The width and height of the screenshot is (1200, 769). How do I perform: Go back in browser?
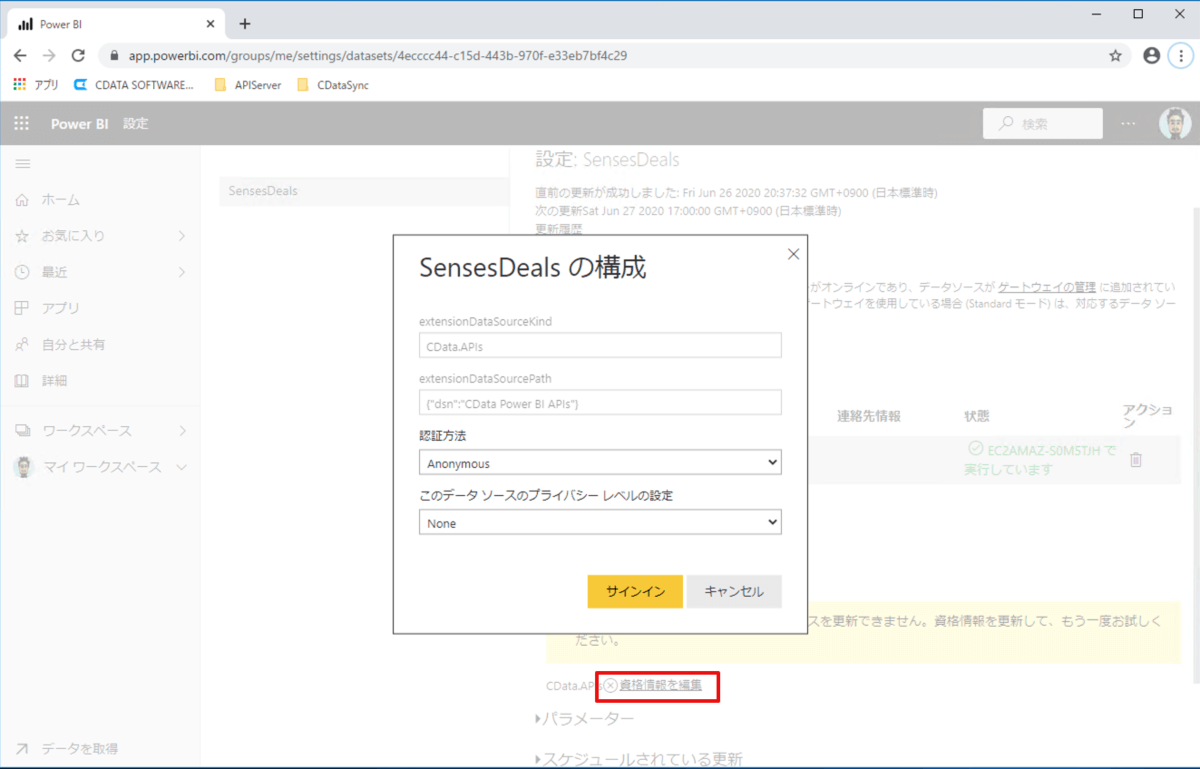coord(20,56)
